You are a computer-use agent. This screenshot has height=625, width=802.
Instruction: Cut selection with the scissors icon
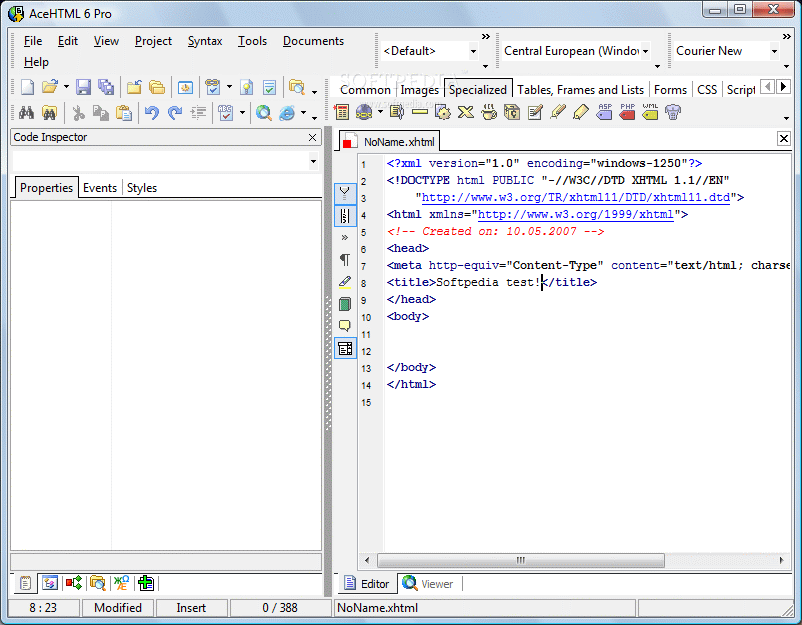(78, 113)
